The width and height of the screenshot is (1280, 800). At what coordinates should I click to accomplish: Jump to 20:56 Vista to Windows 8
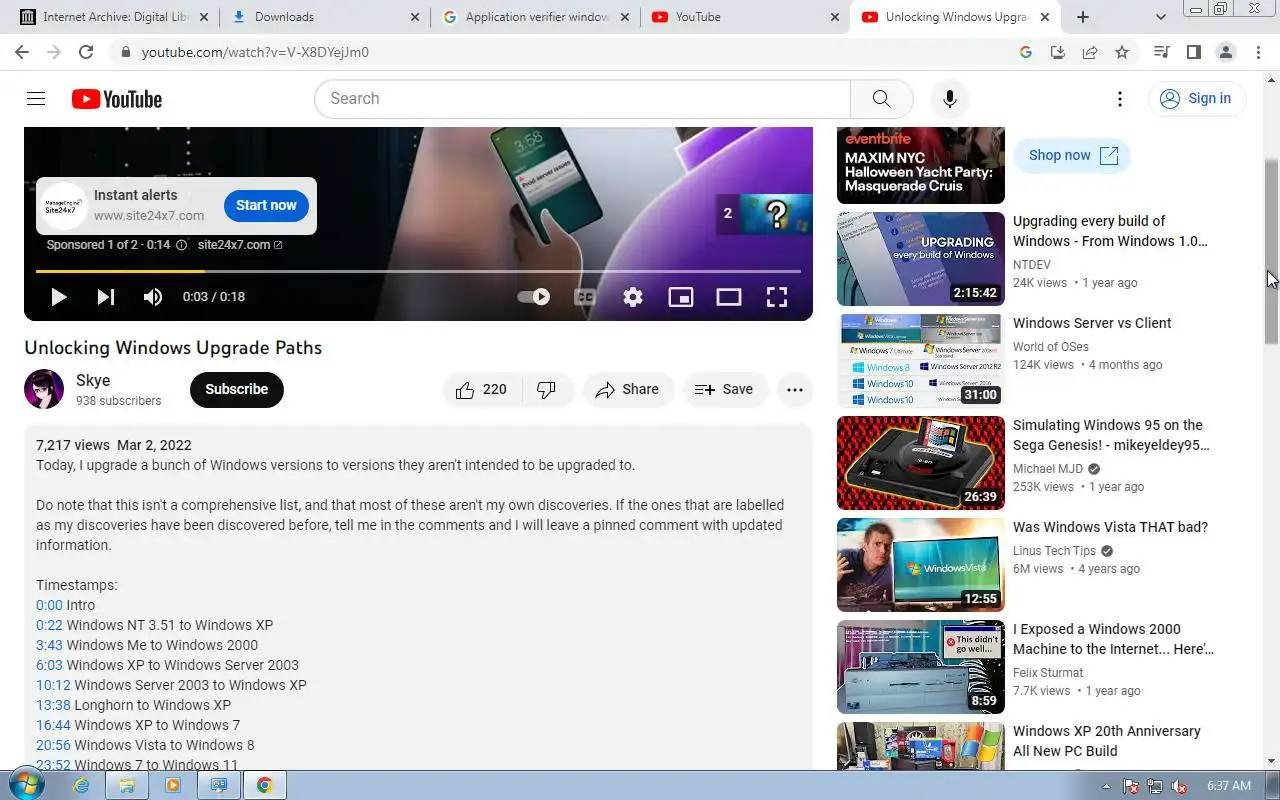[x=53, y=745]
